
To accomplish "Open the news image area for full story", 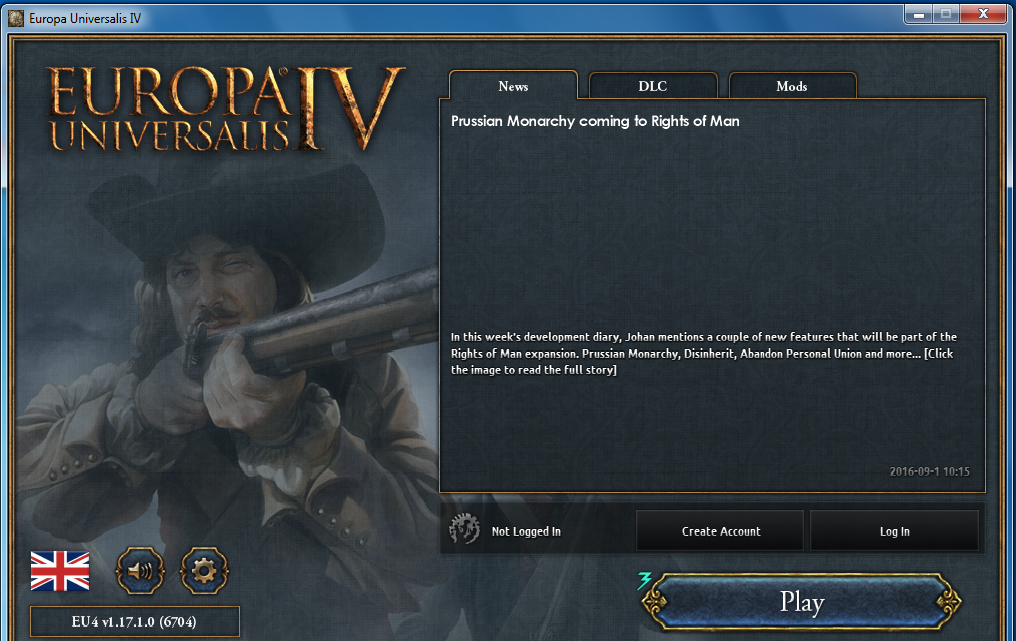I will click(x=711, y=230).
